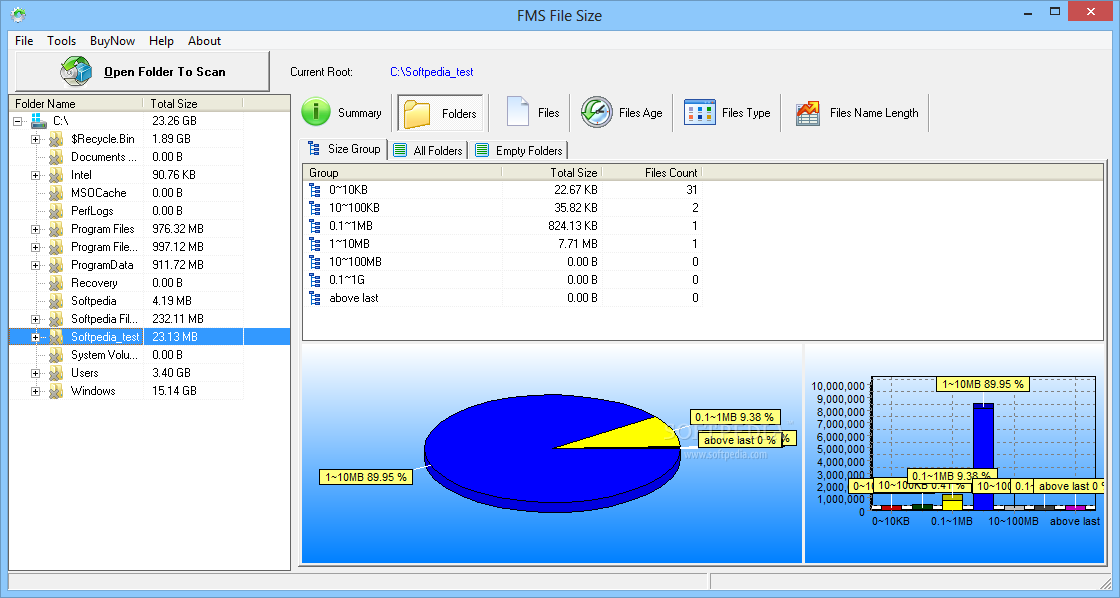Open the About menu
Screen dimensions: 1120x598
[x=204, y=41]
